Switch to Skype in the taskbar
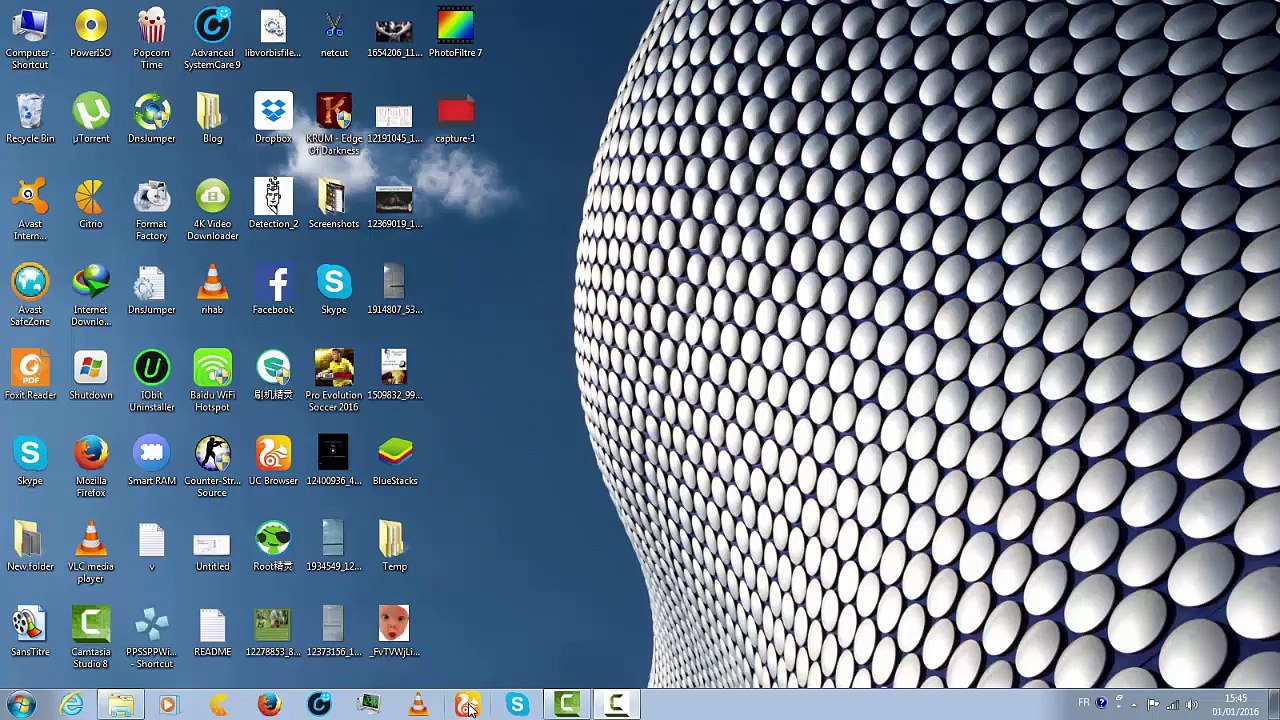 [517, 705]
